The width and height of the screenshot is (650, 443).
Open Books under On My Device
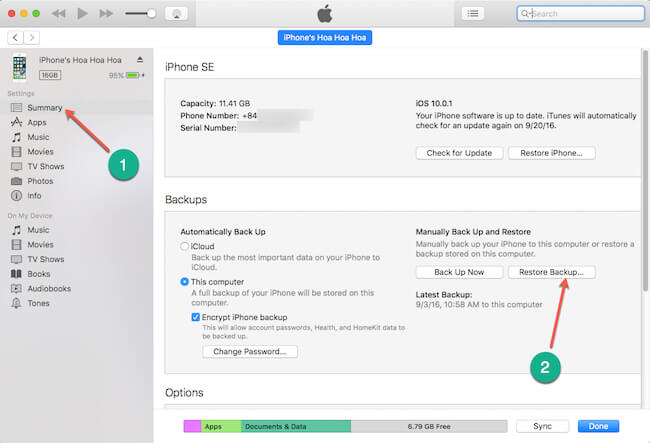coord(39,274)
